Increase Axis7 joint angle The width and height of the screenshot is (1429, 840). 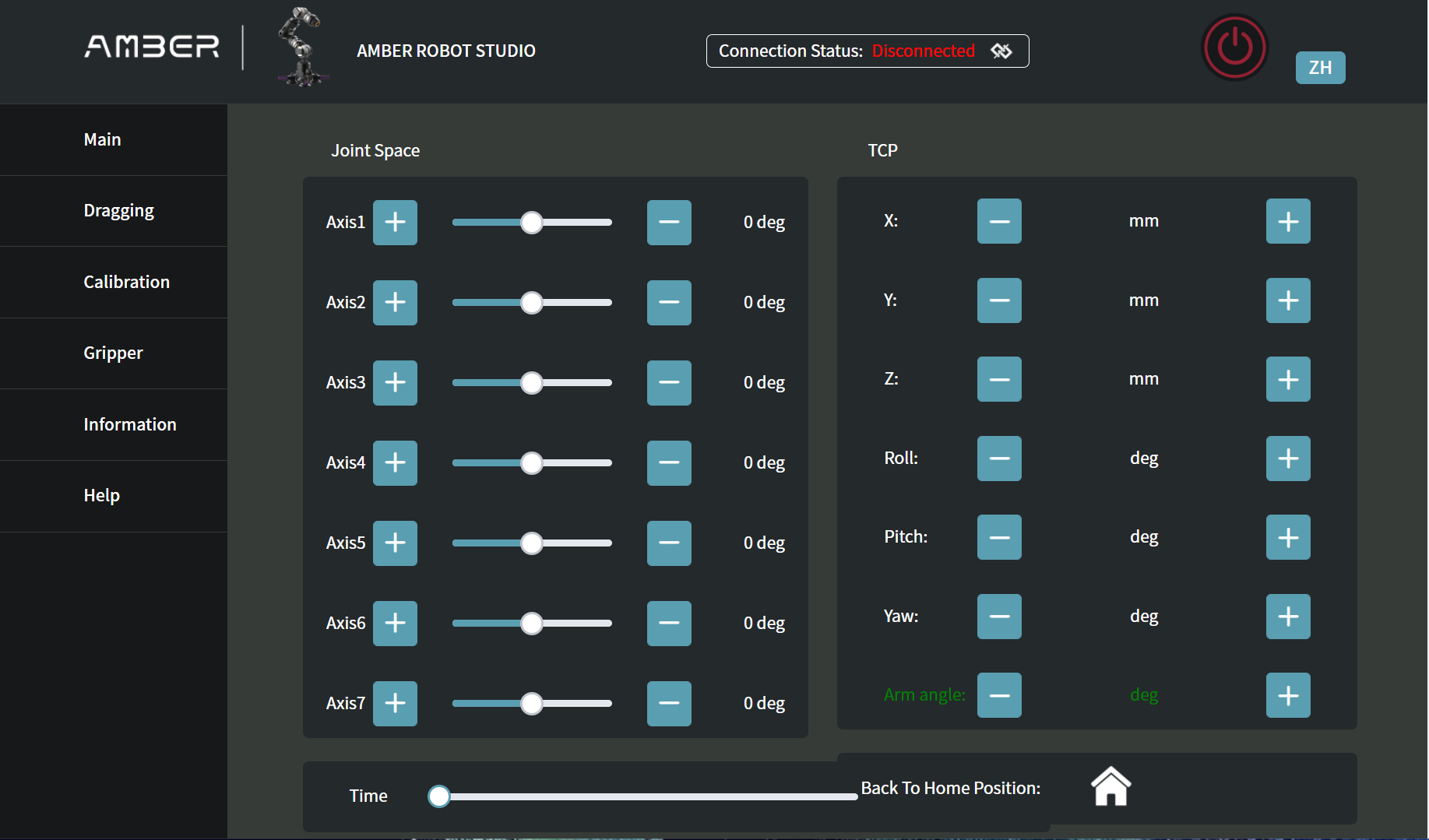[395, 704]
